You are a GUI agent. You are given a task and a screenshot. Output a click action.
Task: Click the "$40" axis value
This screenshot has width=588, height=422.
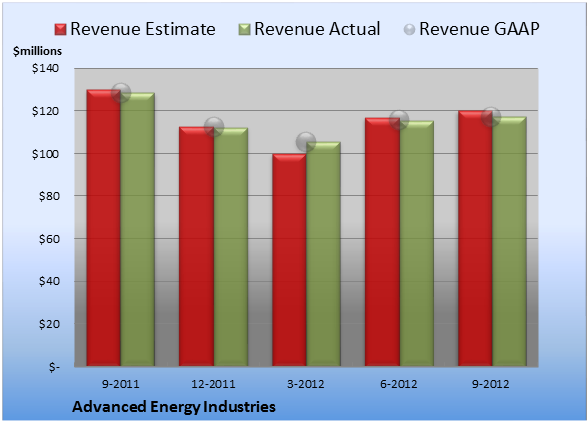click(x=49, y=281)
